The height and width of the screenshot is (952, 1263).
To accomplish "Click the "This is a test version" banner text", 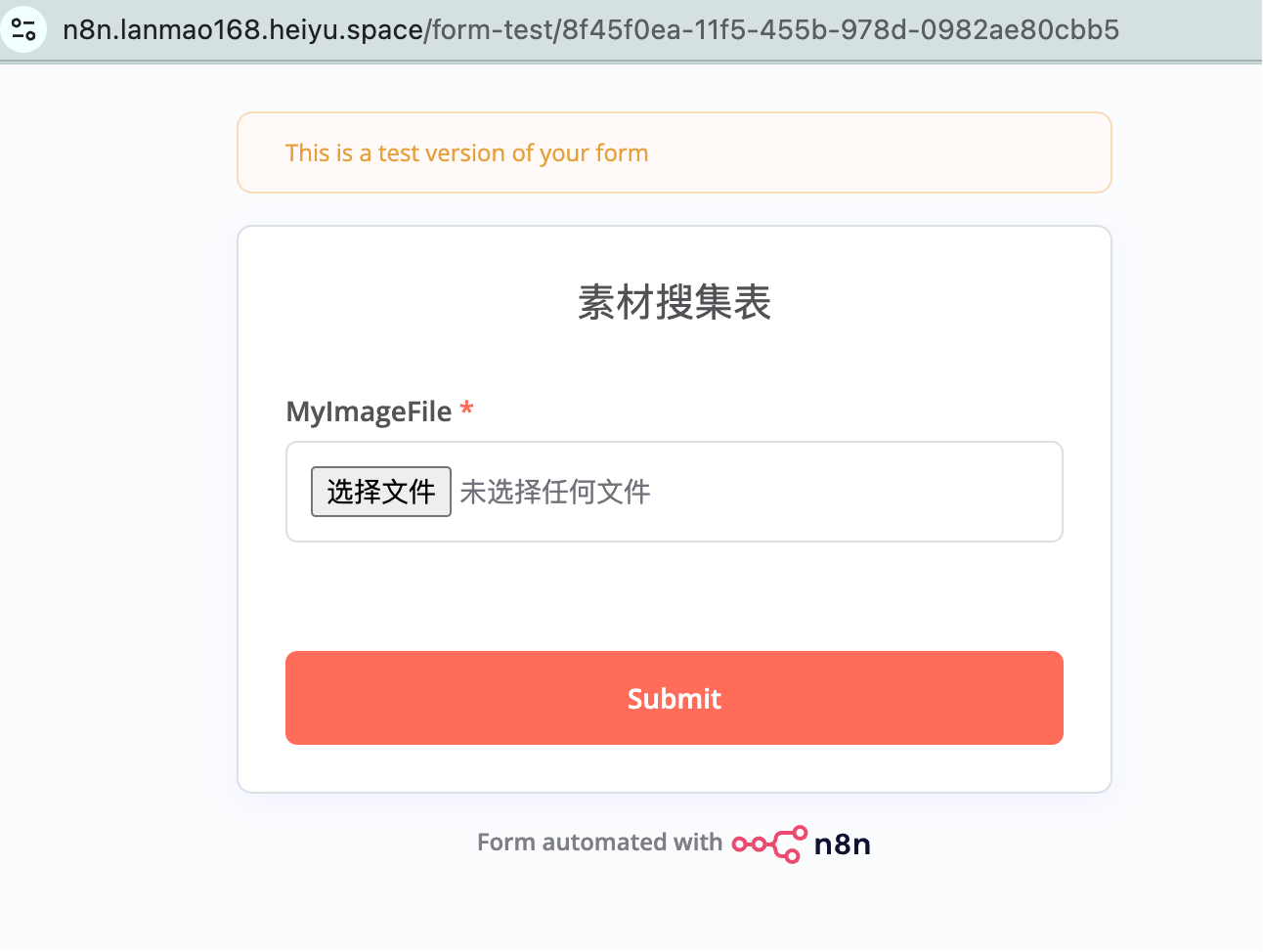I will [466, 152].
